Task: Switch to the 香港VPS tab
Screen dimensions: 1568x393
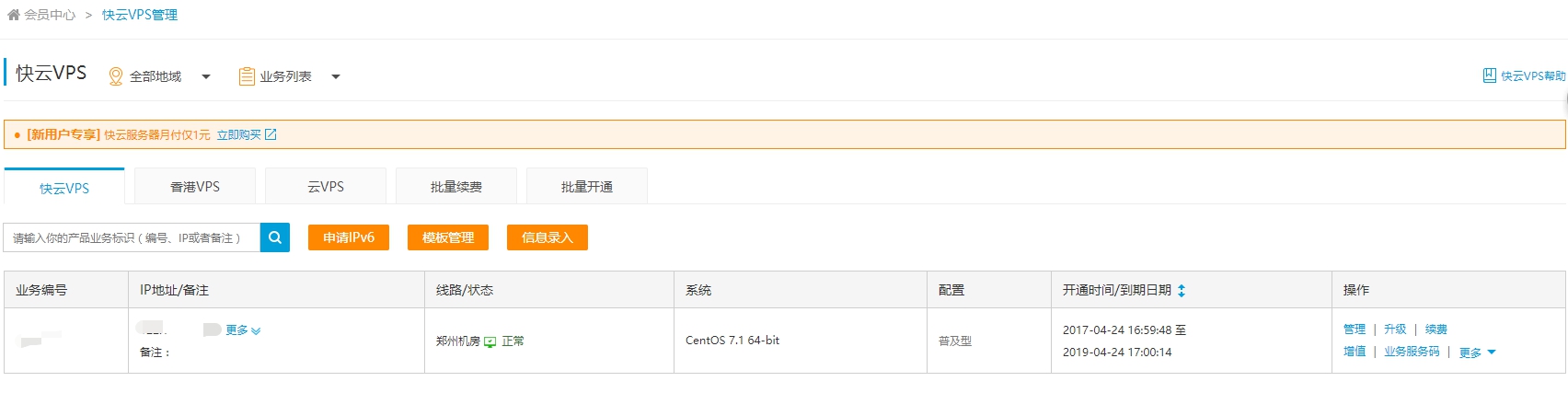Action: [x=195, y=187]
